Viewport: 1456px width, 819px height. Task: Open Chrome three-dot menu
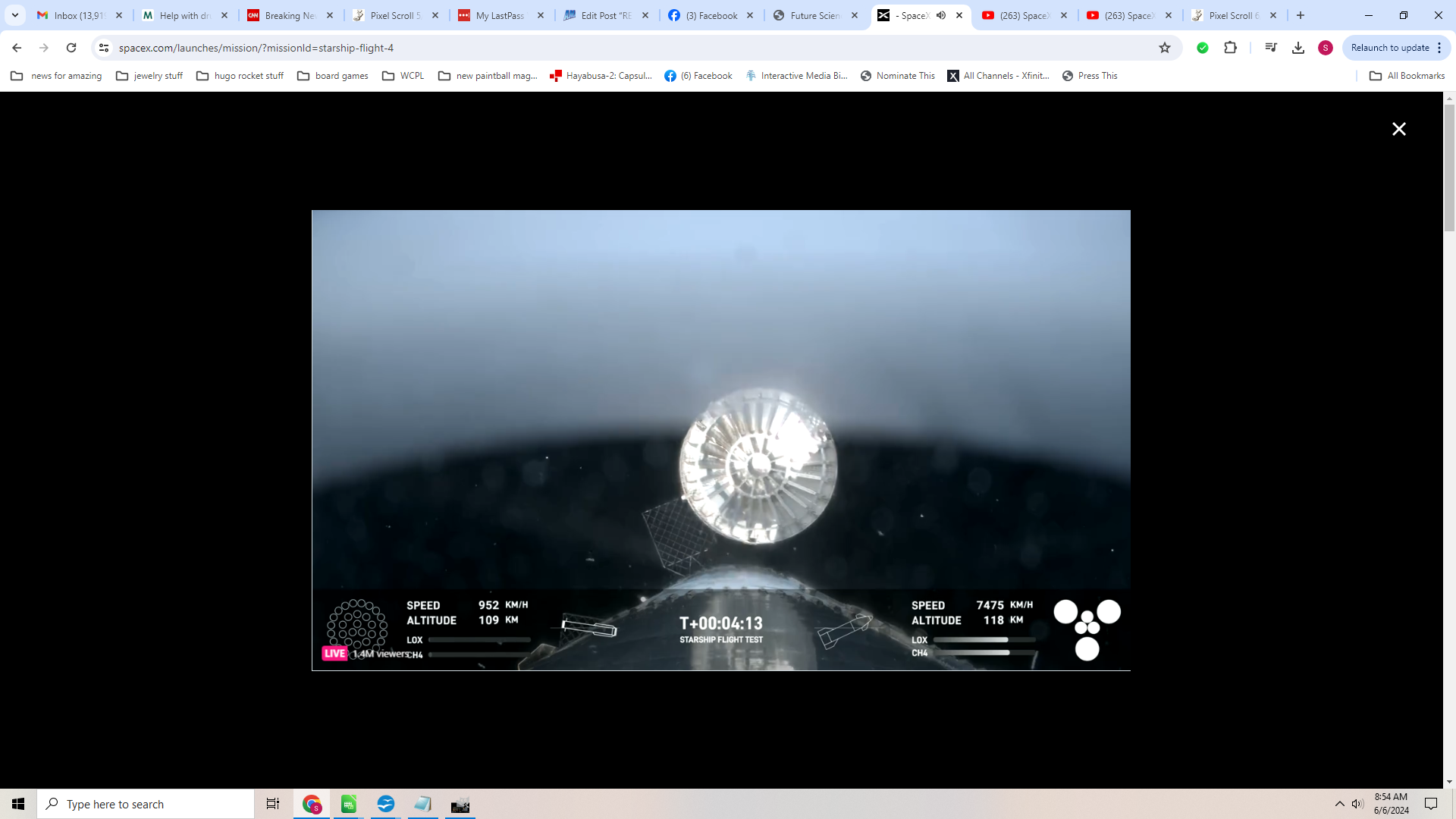[x=1439, y=48]
